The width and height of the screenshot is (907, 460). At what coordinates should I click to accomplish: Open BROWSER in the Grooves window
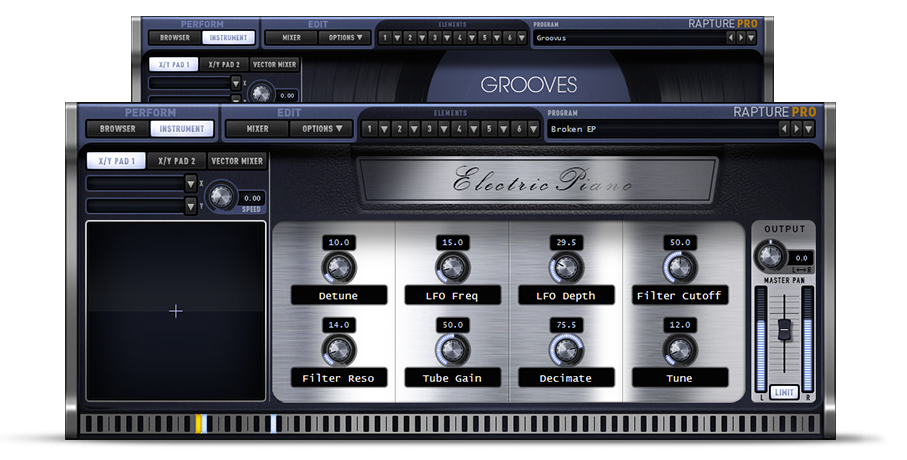coord(175,38)
